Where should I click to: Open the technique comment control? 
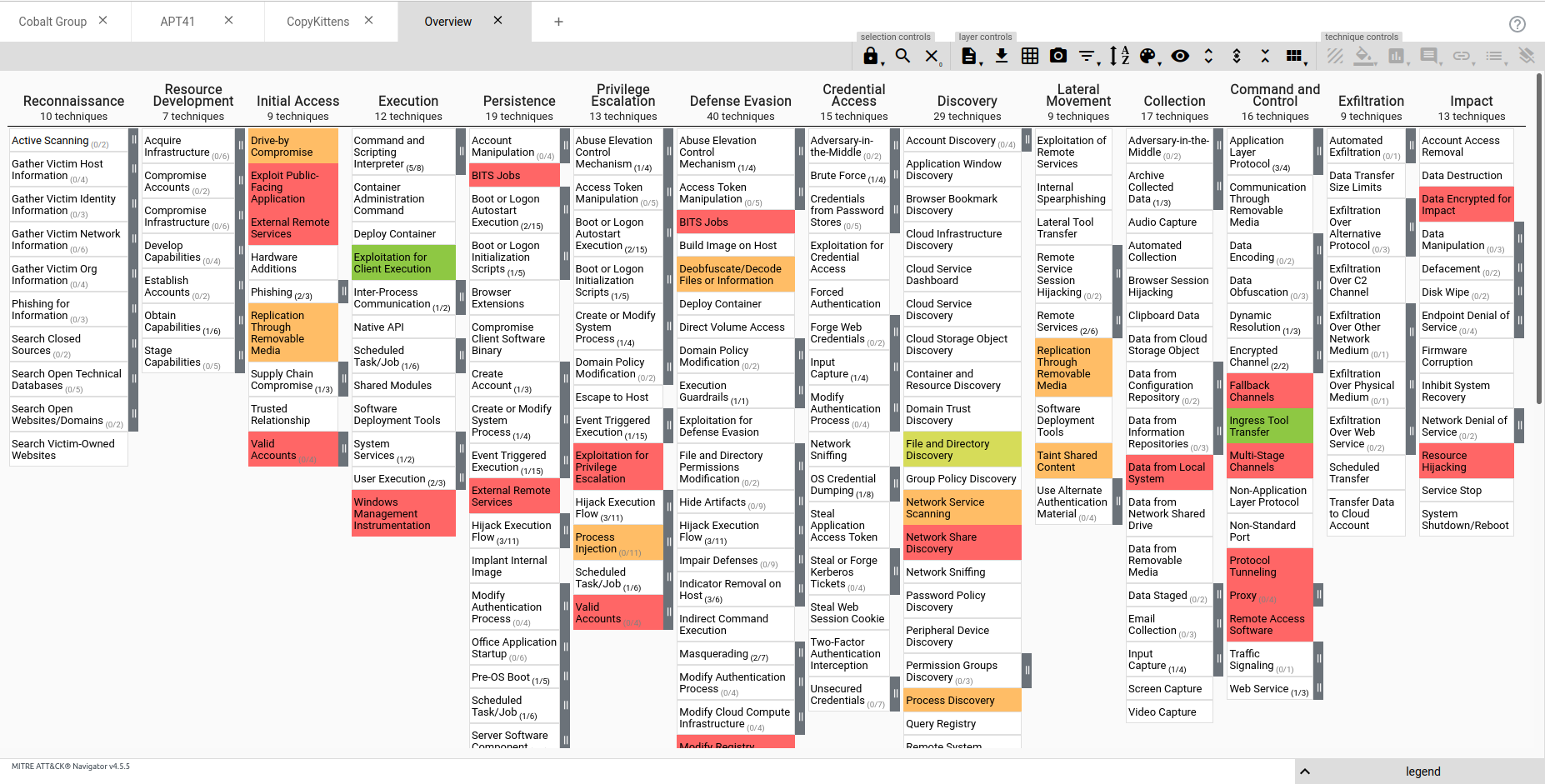click(1430, 56)
